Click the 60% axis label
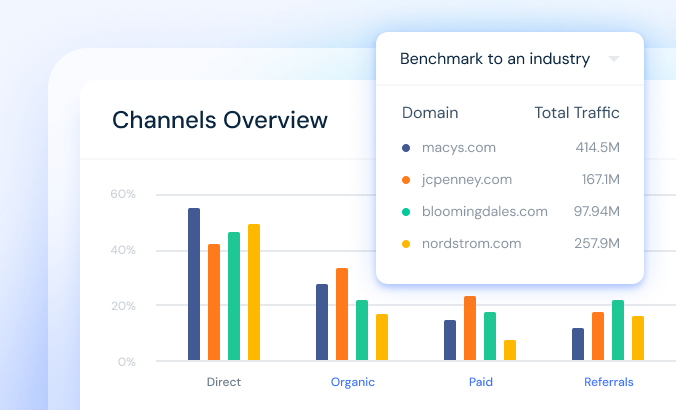Screen dimensions: 676x410 tap(123, 194)
